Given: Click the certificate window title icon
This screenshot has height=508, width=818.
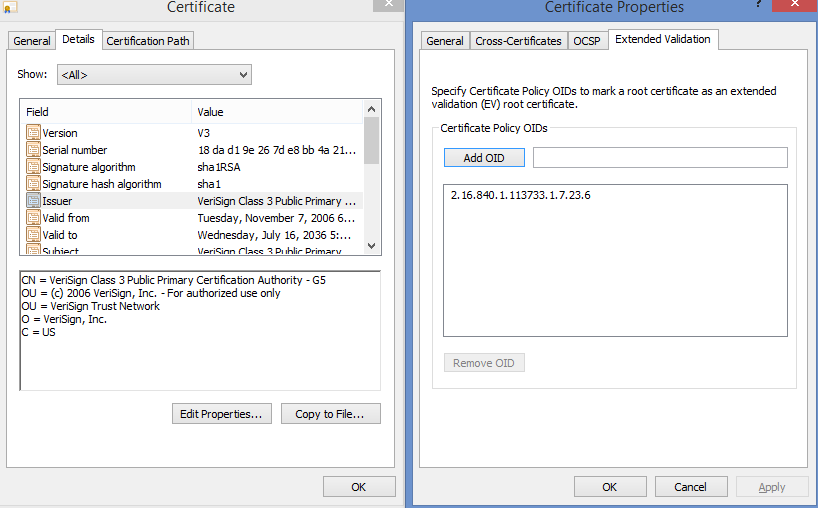Looking at the screenshot, I should click(10, 7).
